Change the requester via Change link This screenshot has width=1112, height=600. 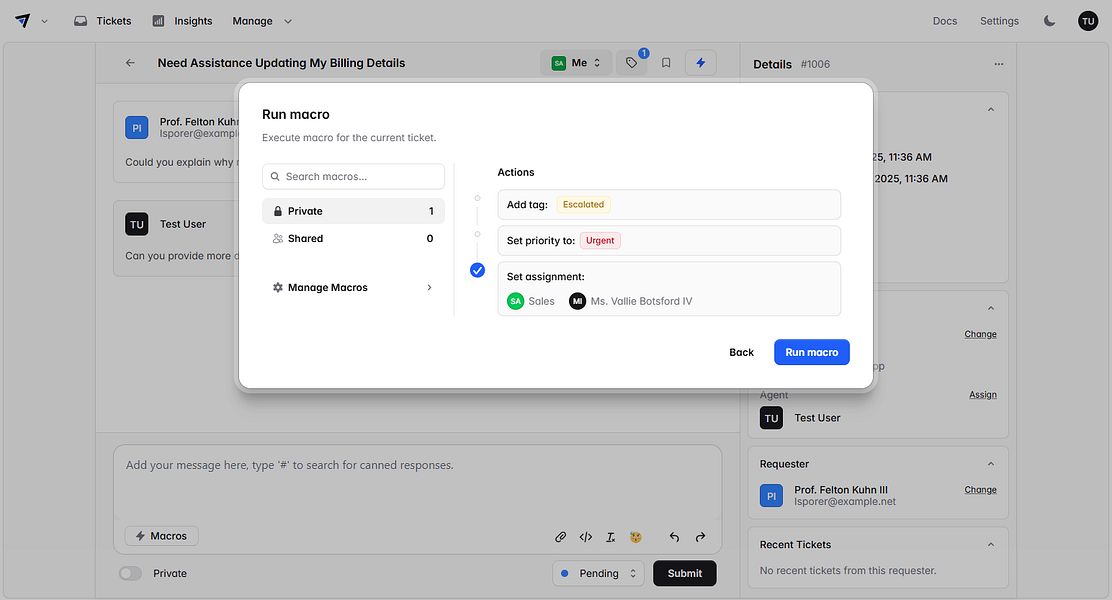pos(980,490)
